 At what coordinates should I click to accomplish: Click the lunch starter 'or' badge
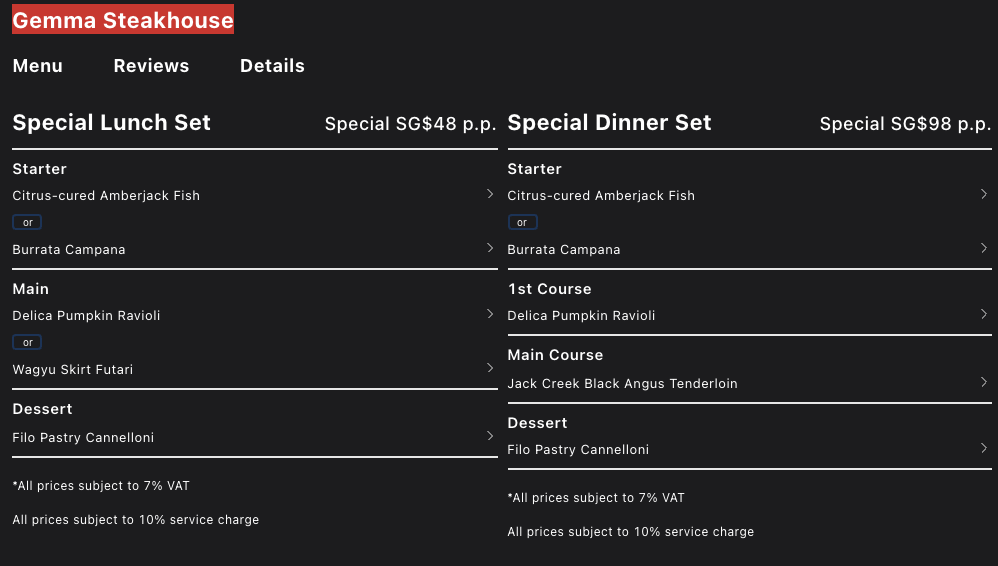click(27, 223)
